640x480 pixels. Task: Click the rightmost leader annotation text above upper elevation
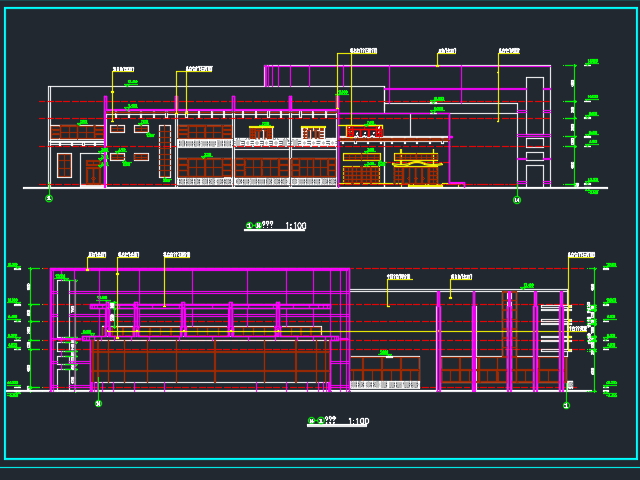(x=510, y=49)
